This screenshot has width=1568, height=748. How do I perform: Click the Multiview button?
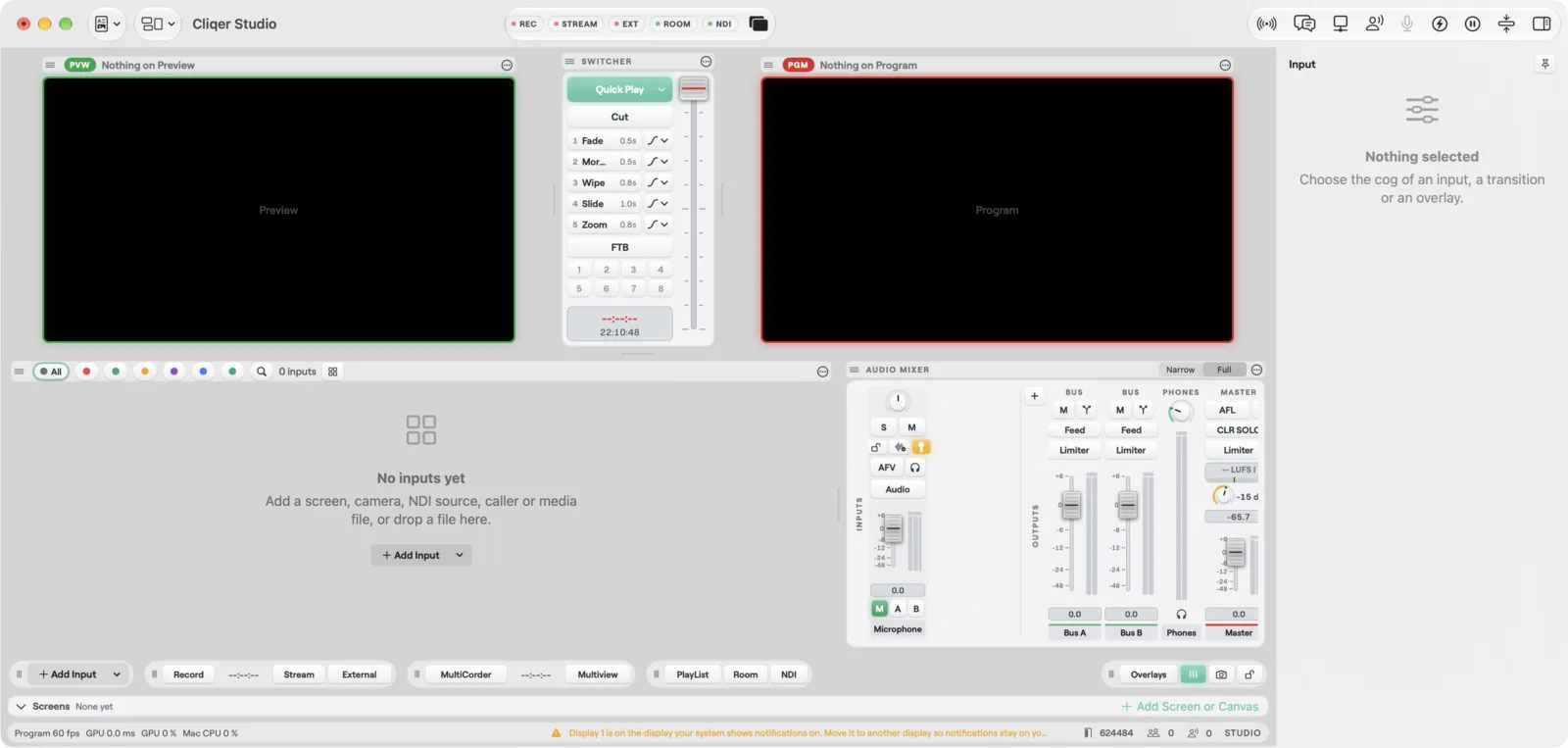(598, 674)
